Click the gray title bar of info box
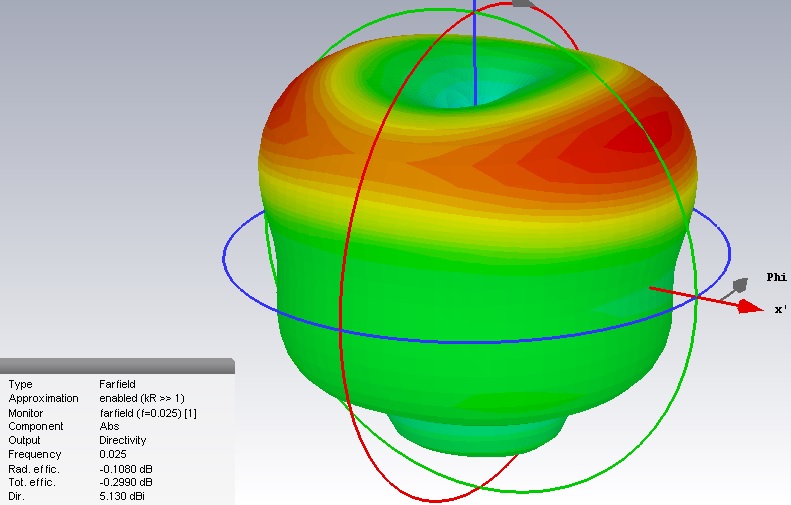This screenshot has height=505, width=791. point(117,366)
